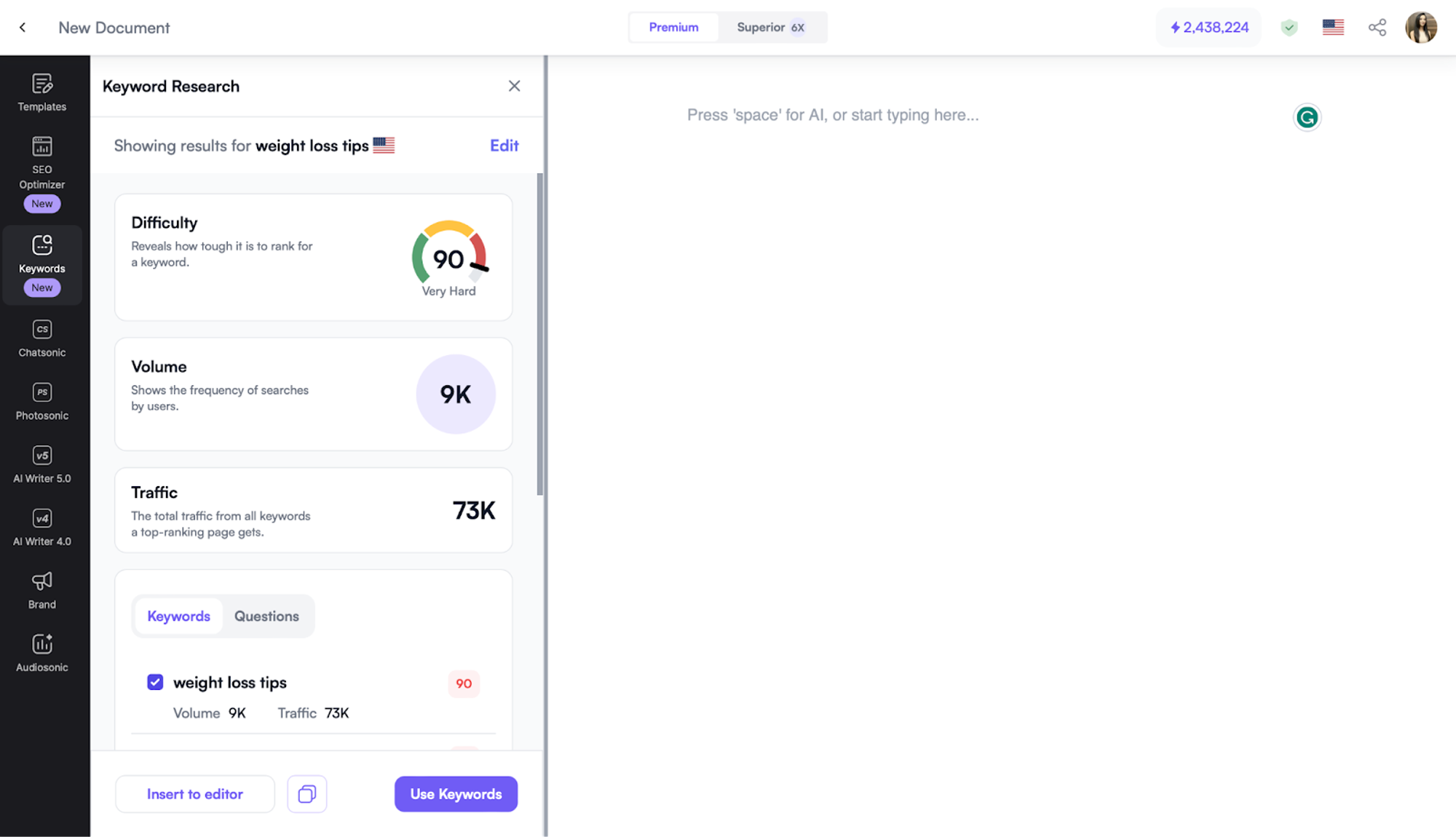Open the Brand panel
Image resolution: width=1456 pixels, height=837 pixels.
coord(42,590)
